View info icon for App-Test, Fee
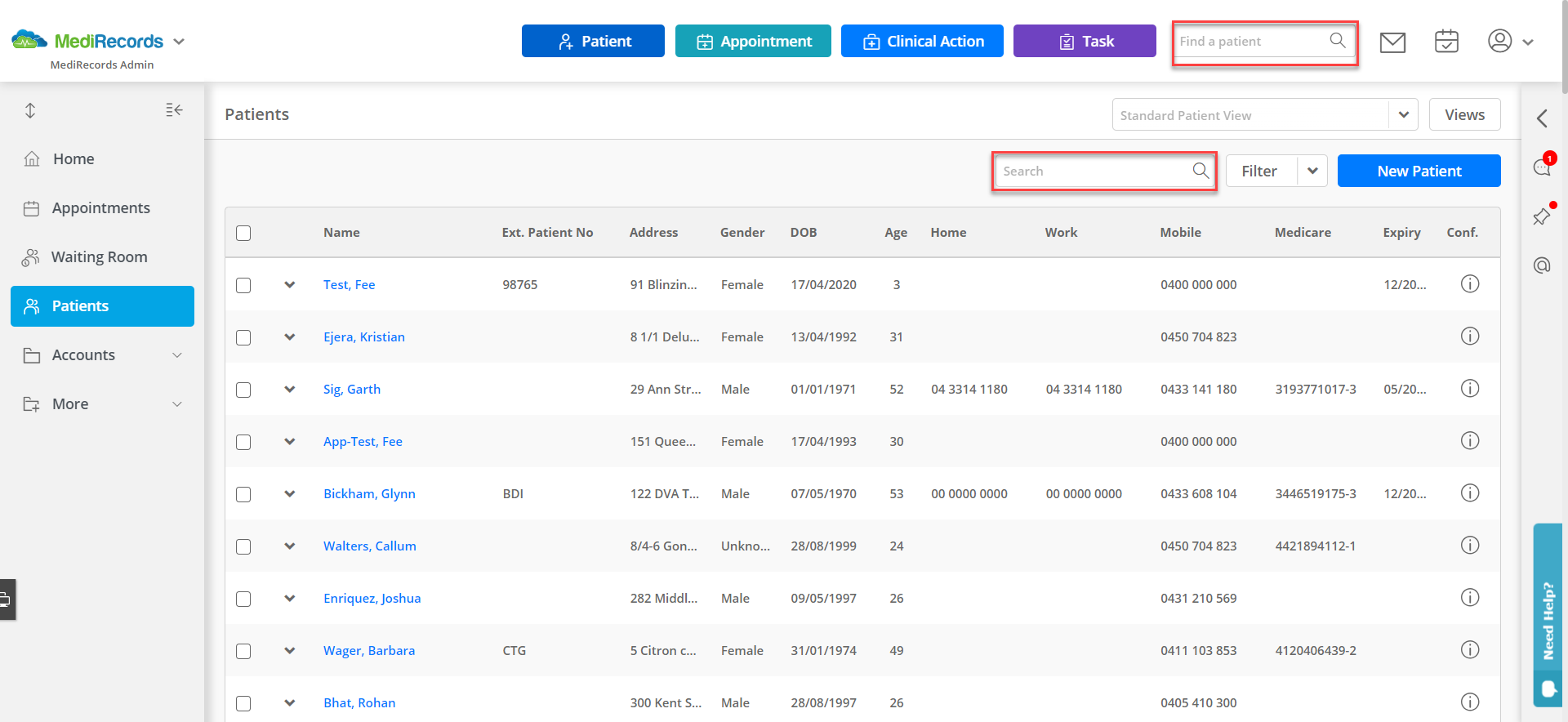 pos(1470,441)
